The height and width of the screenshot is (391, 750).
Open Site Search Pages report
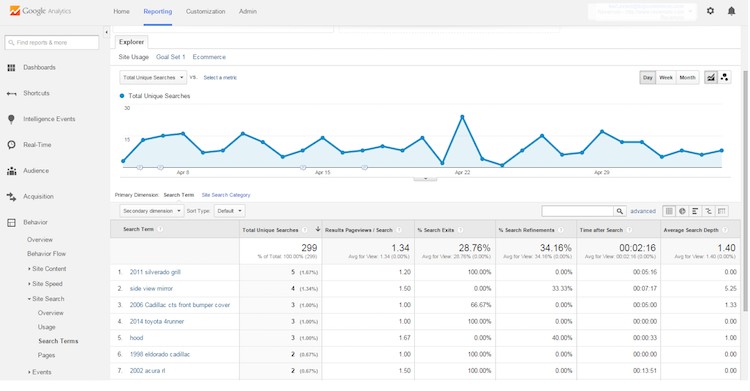(46, 356)
